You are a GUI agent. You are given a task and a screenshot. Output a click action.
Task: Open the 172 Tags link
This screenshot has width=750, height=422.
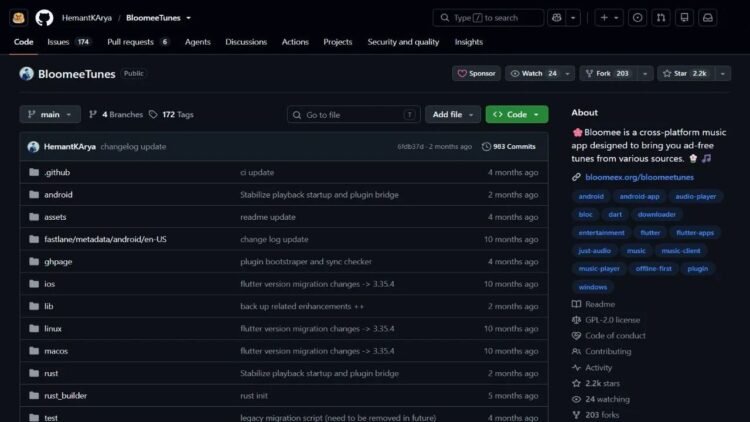coord(171,114)
